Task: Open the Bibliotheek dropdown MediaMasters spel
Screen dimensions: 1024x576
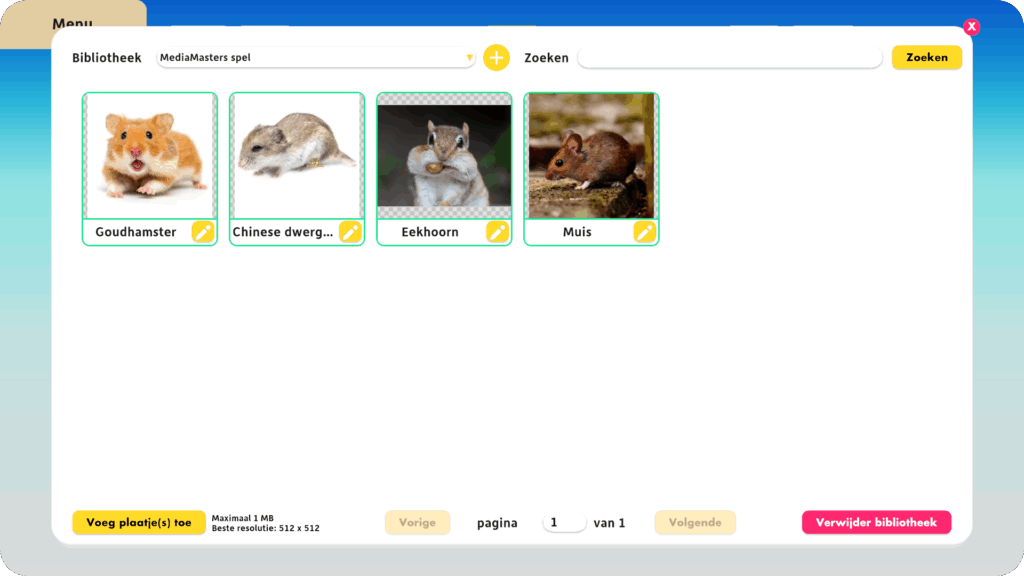Action: tap(310, 58)
